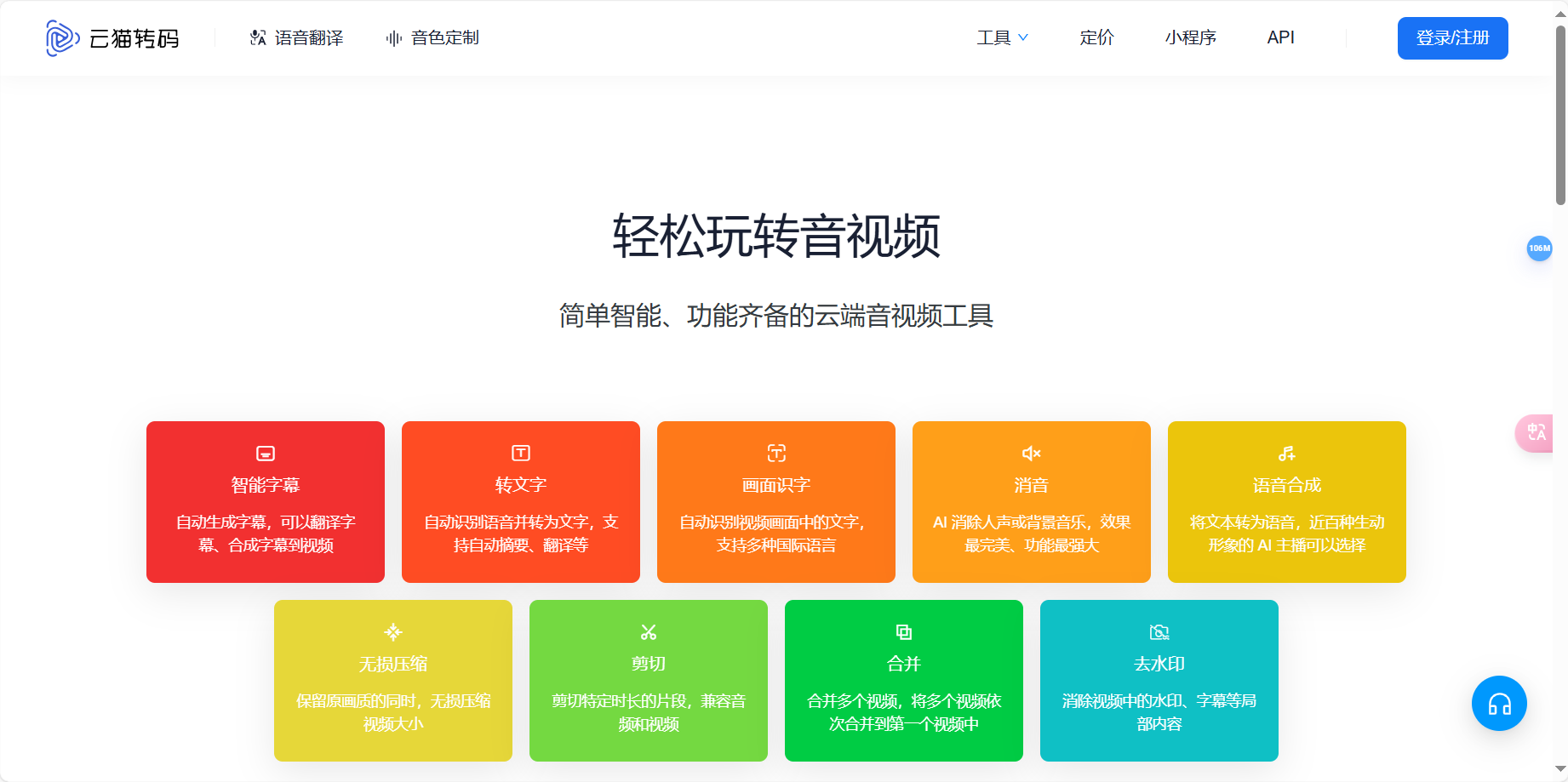The image size is (1568, 782).
Task: Click the 云猫转码 logo
Action: [x=112, y=37]
